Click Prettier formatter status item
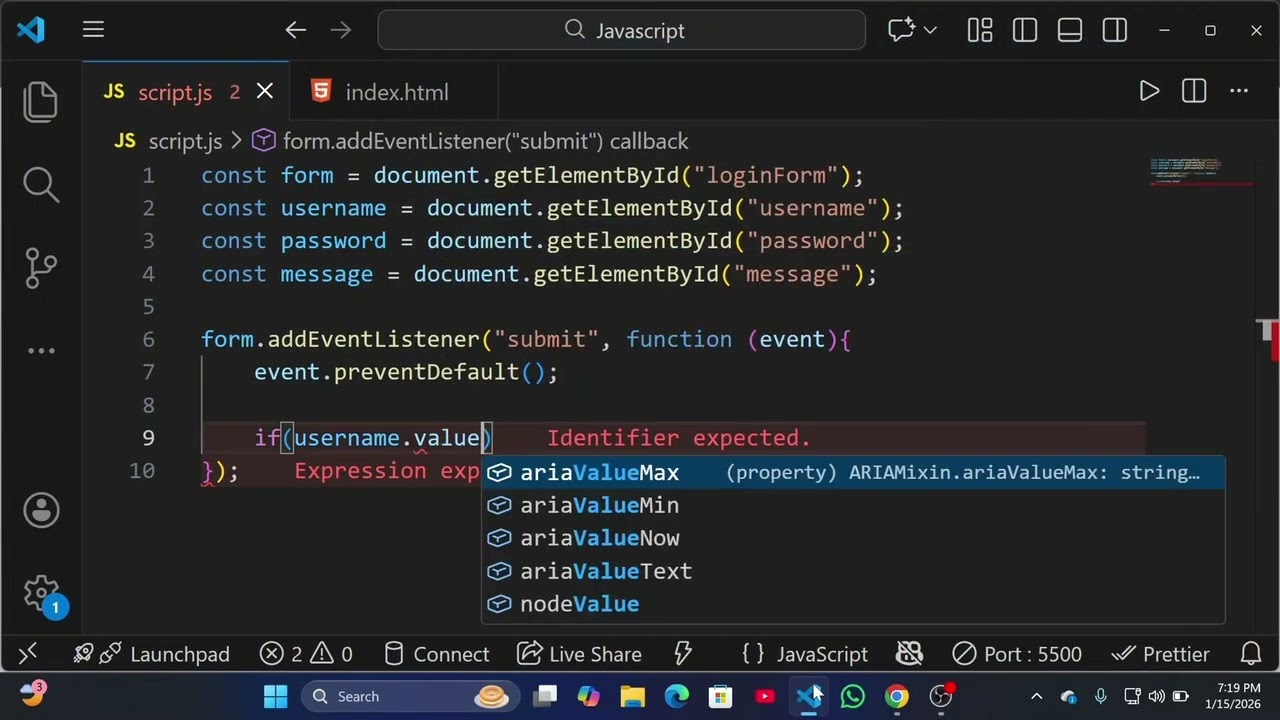 tap(1161, 654)
